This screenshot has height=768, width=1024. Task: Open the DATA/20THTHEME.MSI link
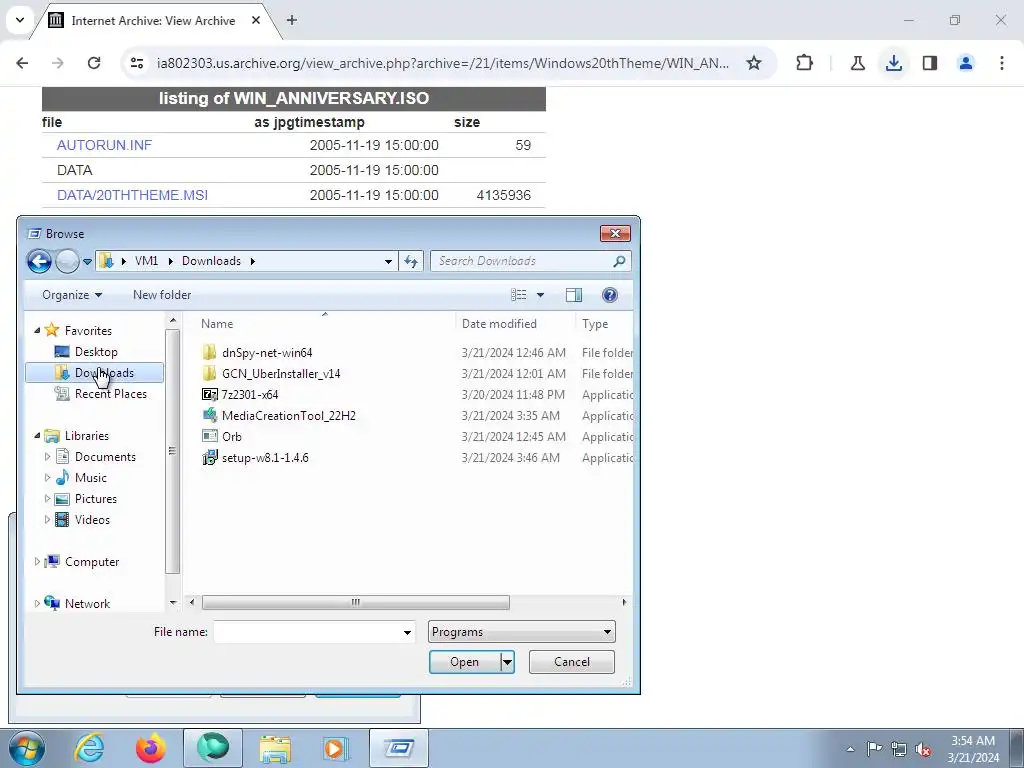tap(133, 195)
